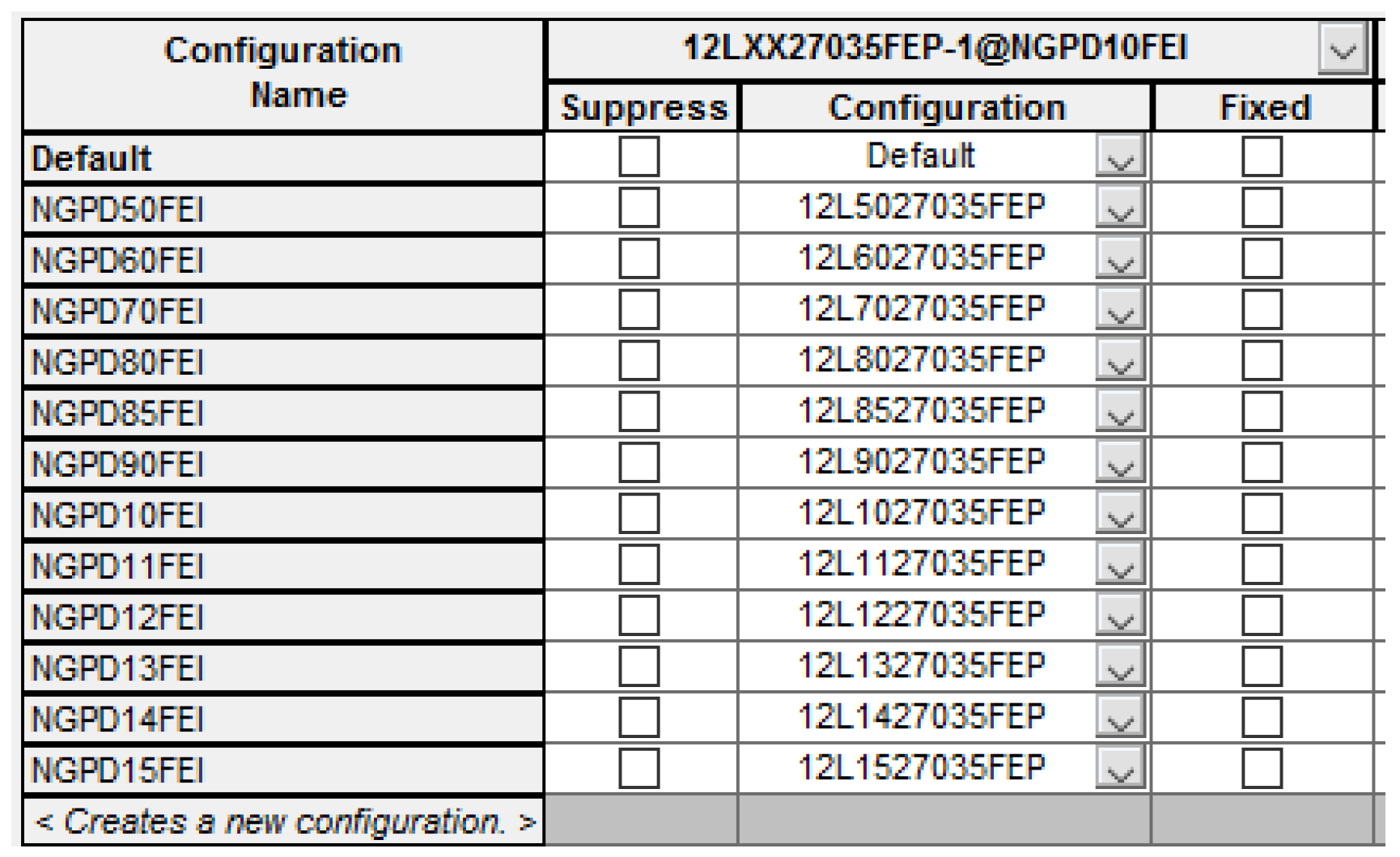Image resolution: width=1400 pixels, height=857 pixels.
Task: Check Suppress for the Default configuration
Action: pos(638,156)
